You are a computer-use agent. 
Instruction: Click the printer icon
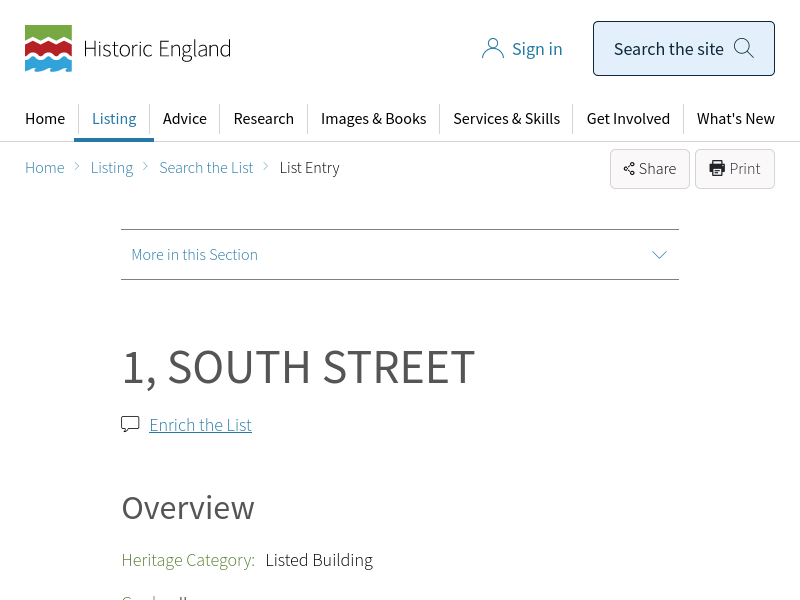pyautogui.click(x=717, y=169)
